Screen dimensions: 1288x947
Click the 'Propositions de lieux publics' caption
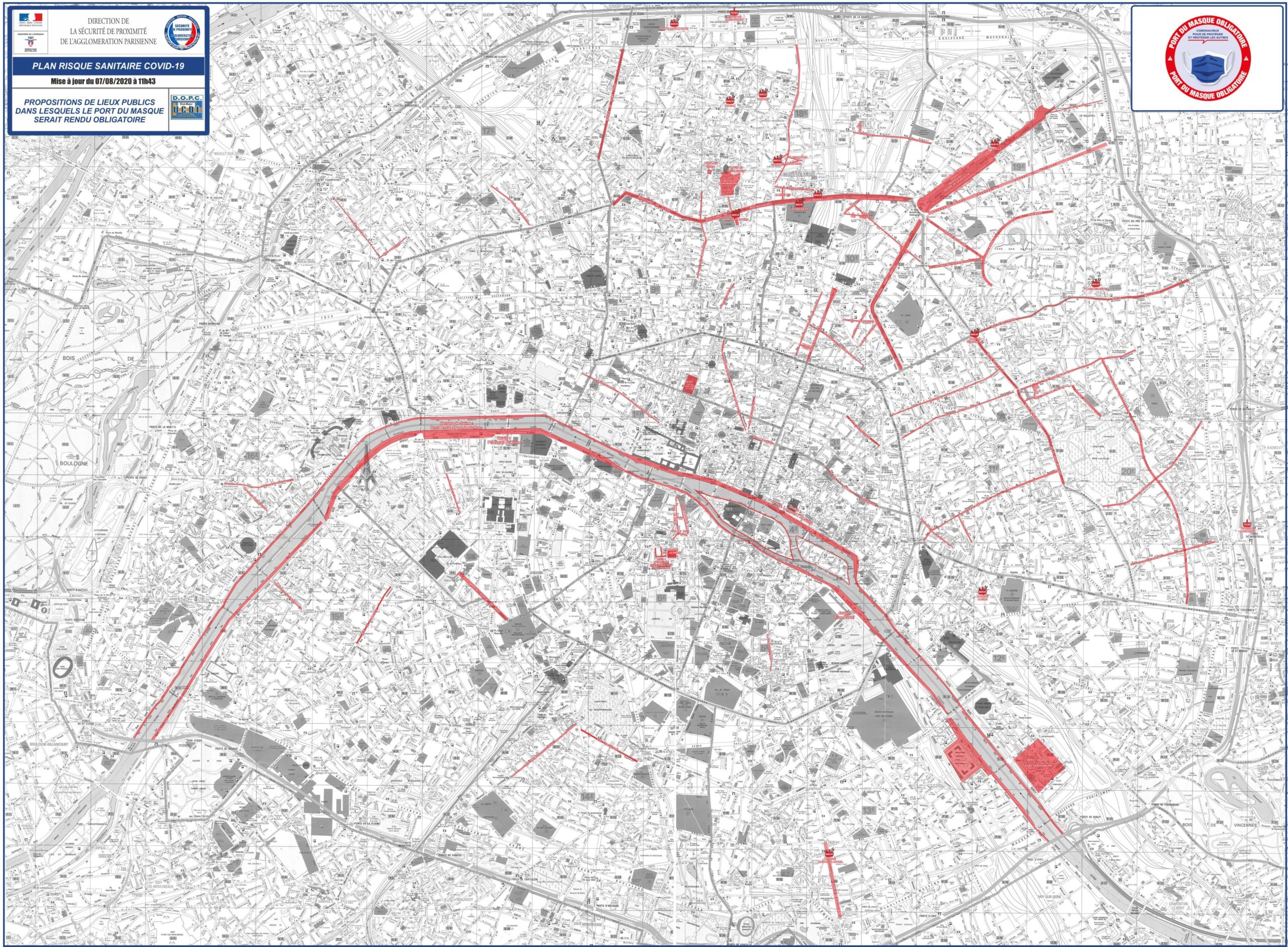click(90, 111)
